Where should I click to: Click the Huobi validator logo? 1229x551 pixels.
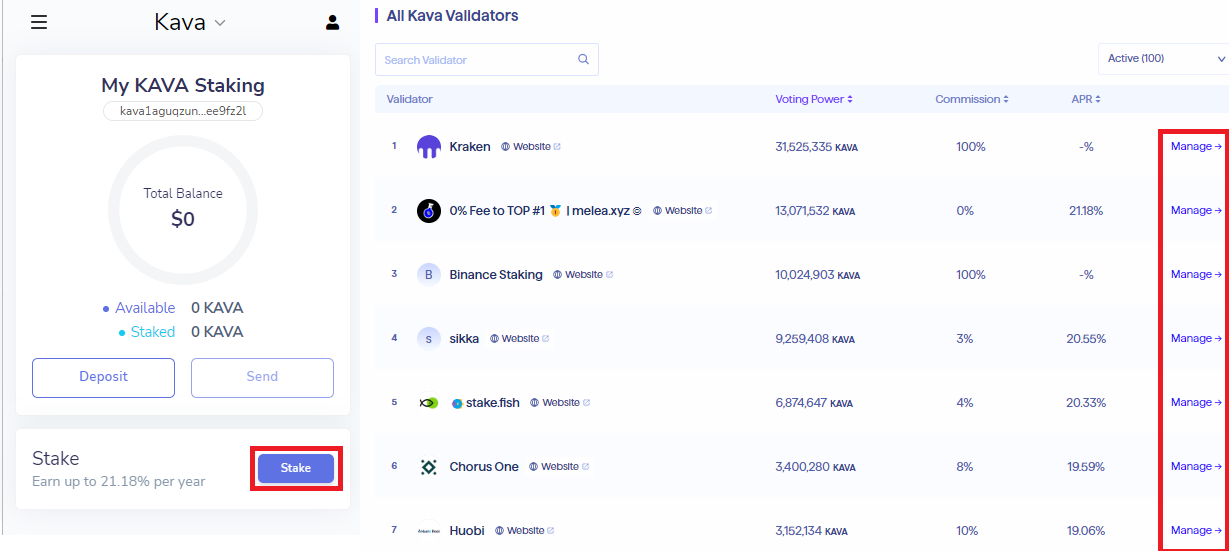429,531
